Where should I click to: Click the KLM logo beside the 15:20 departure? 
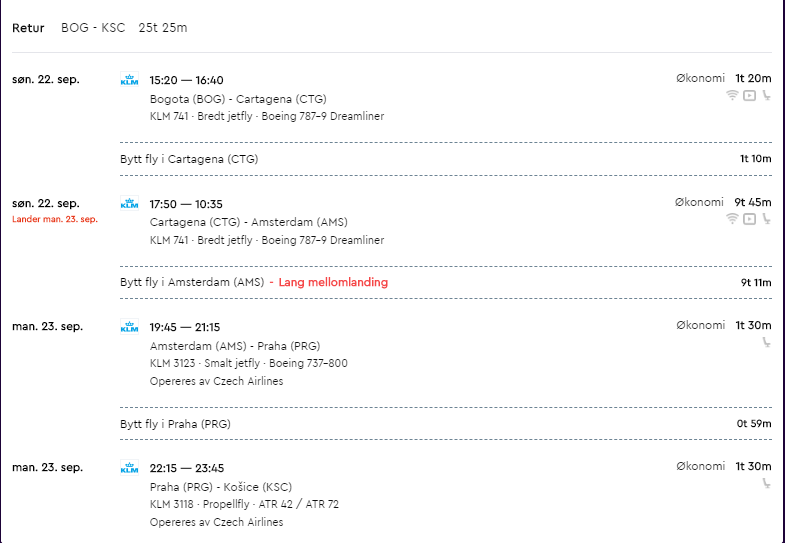click(130, 80)
